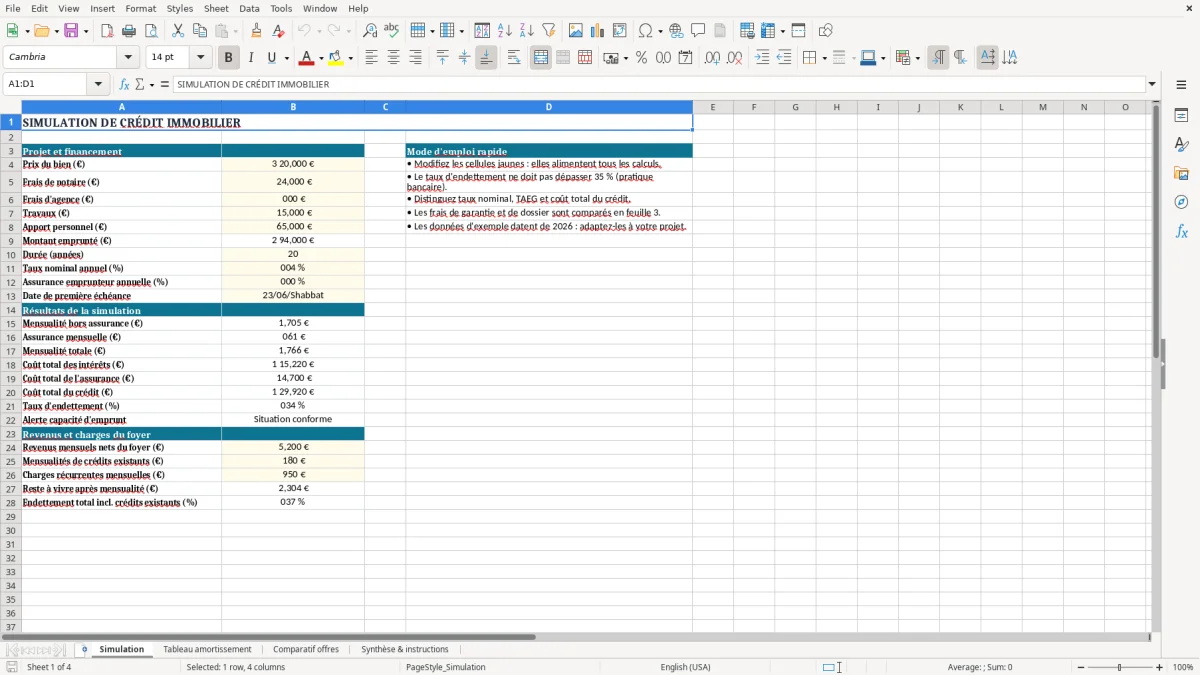Toggle Italic formatting
Viewport: 1200px width, 675px height.
pos(250,58)
